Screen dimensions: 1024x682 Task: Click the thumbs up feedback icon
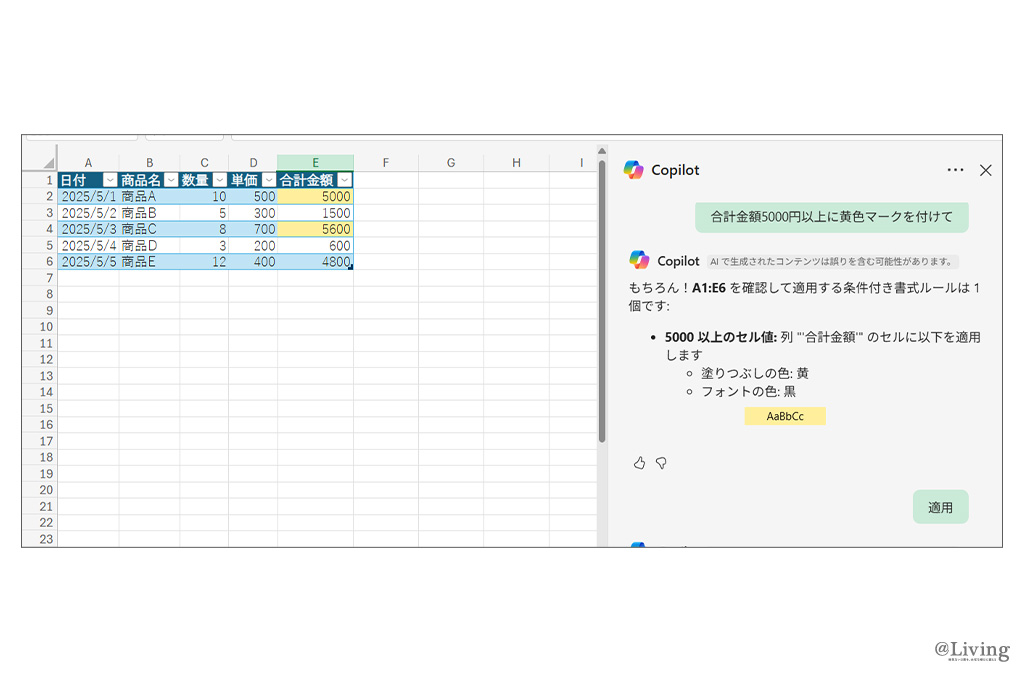[640, 463]
